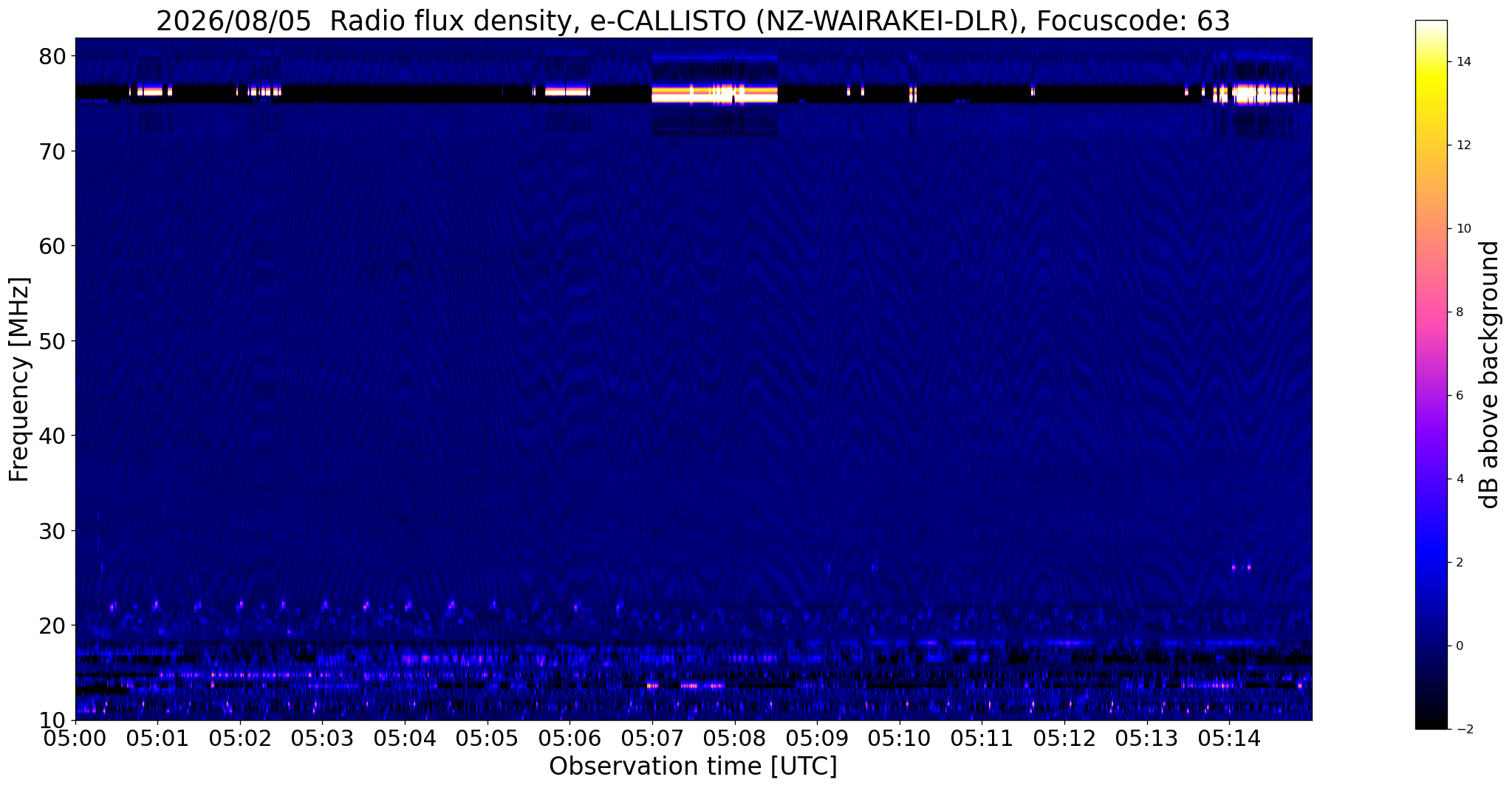
Task: Click the 'Observation time [UTC]' axis label
Action: (693, 767)
